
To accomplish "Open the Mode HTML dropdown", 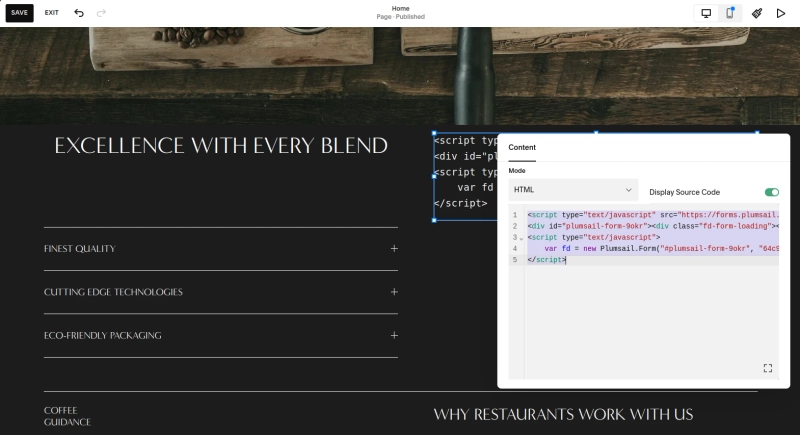I will pyautogui.click(x=573, y=190).
